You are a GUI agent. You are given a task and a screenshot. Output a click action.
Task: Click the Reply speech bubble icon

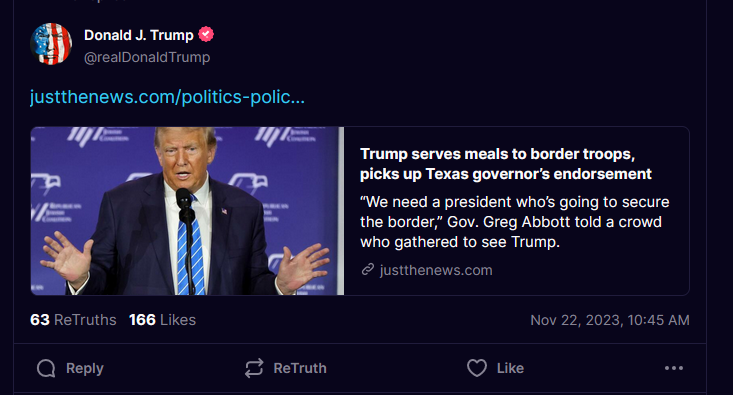(x=46, y=368)
